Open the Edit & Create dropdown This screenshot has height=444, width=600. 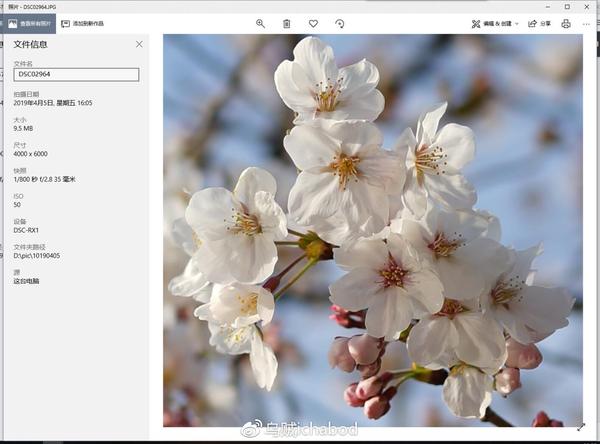click(x=495, y=24)
